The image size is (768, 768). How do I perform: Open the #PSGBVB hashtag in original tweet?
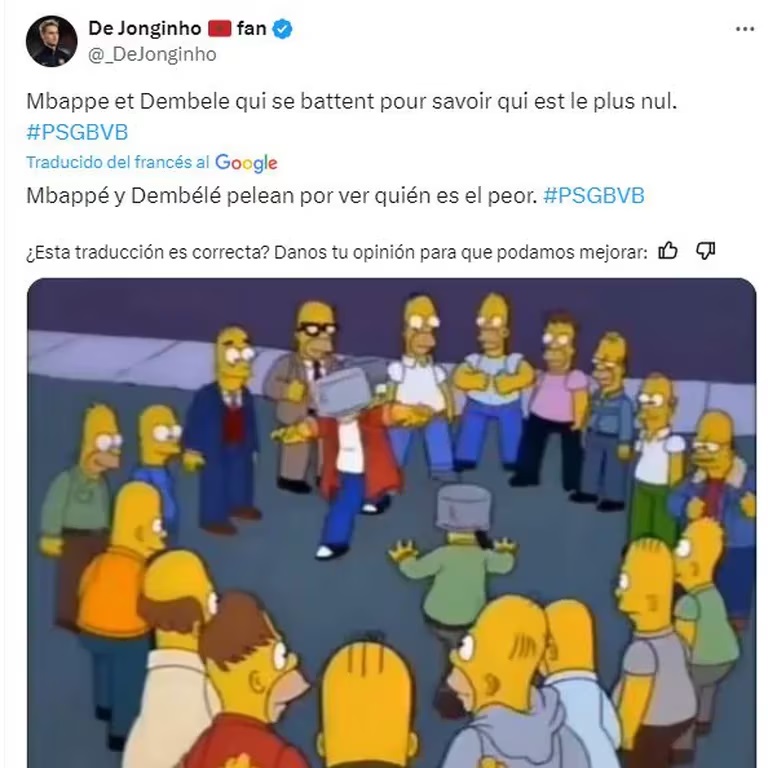pyautogui.click(x=77, y=132)
